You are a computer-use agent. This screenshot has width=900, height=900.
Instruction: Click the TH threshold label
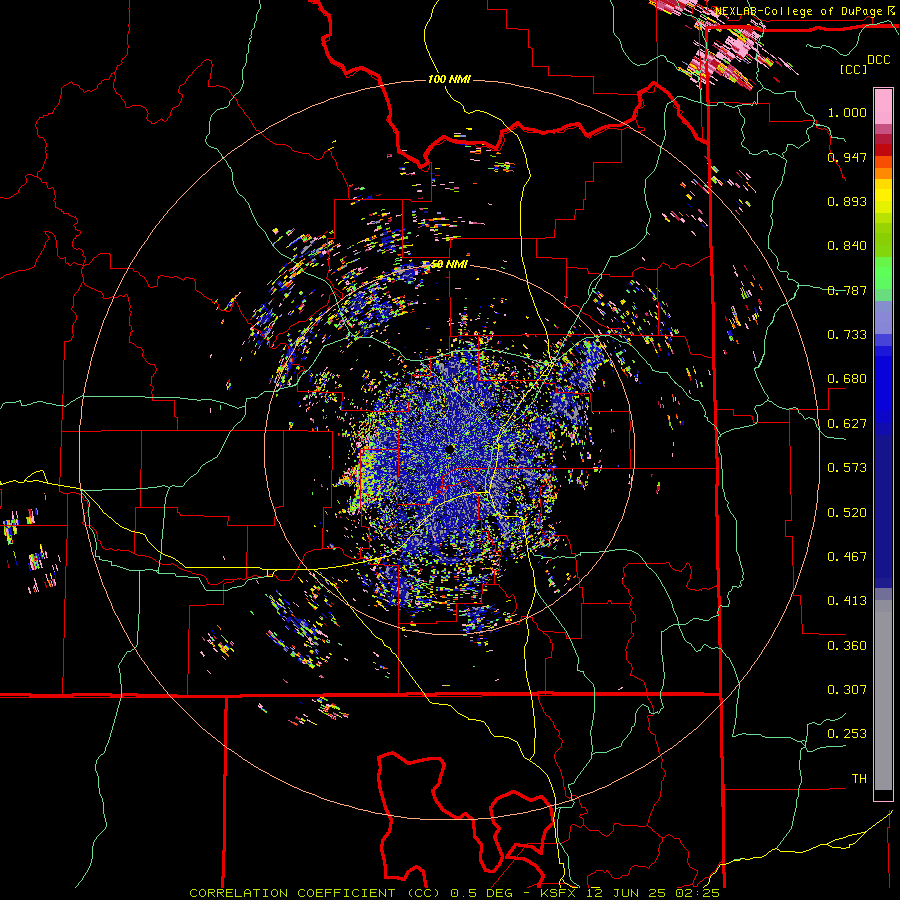(859, 778)
